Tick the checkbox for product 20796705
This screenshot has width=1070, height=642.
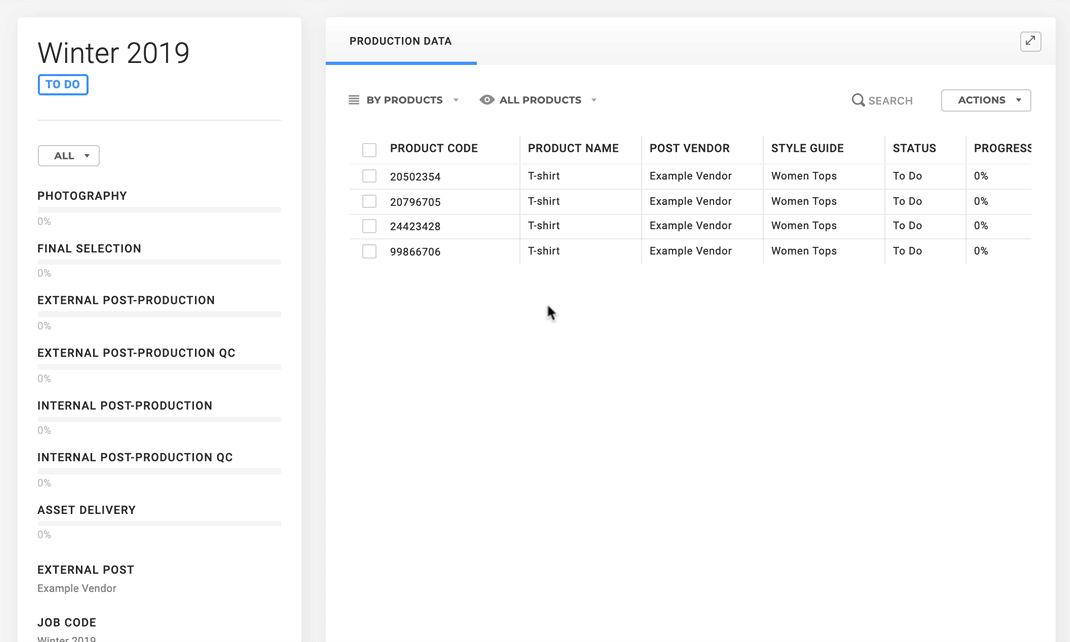tap(369, 202)
